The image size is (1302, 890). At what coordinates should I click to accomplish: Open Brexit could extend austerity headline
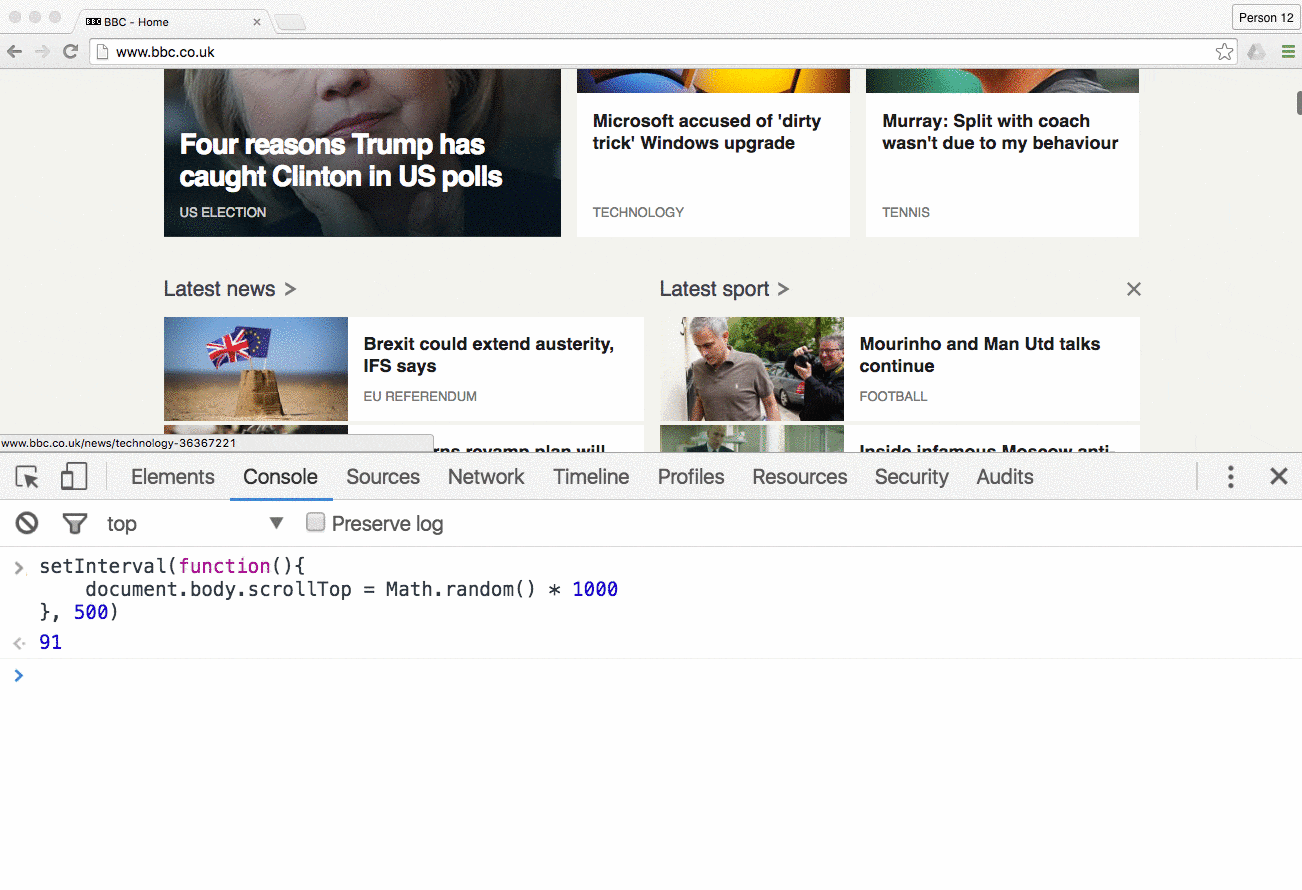click(489, 355)
